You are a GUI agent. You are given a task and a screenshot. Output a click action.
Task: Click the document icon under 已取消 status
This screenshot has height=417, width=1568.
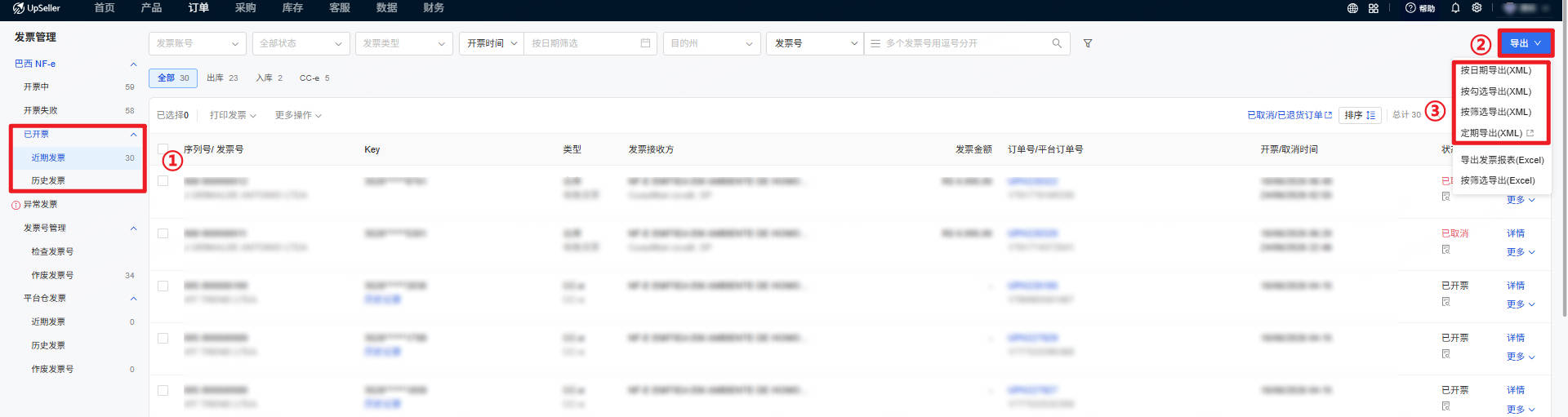click(x=1445, y=249)
